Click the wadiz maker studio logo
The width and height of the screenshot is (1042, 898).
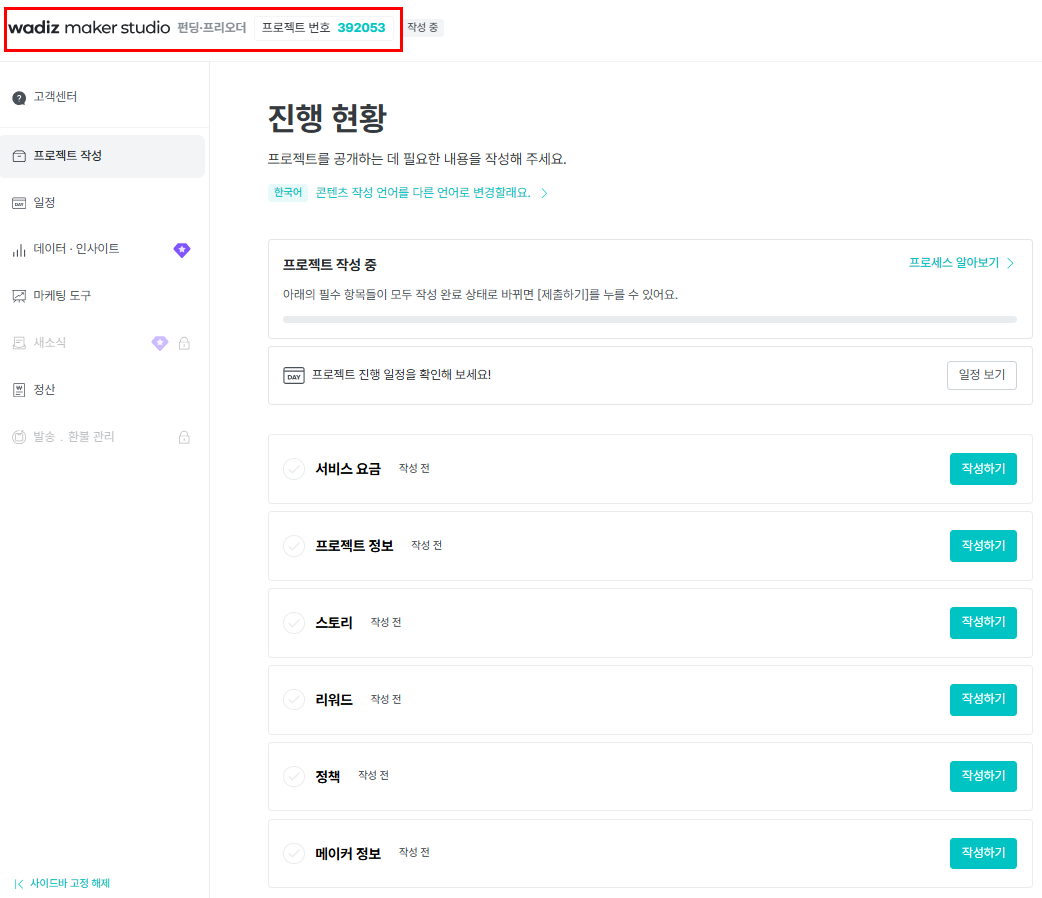click(x=89, y=28)
